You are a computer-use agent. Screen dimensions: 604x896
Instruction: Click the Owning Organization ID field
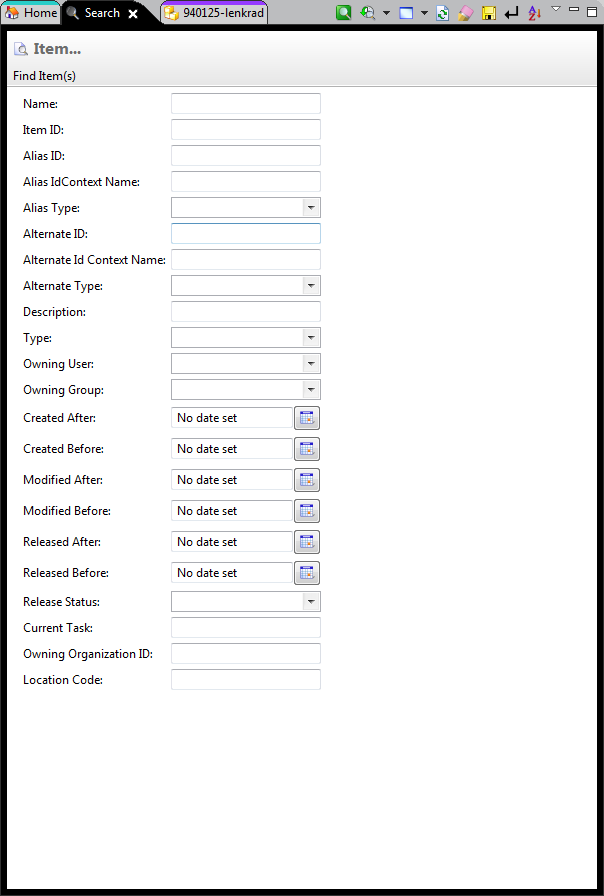tap(246, 654)
